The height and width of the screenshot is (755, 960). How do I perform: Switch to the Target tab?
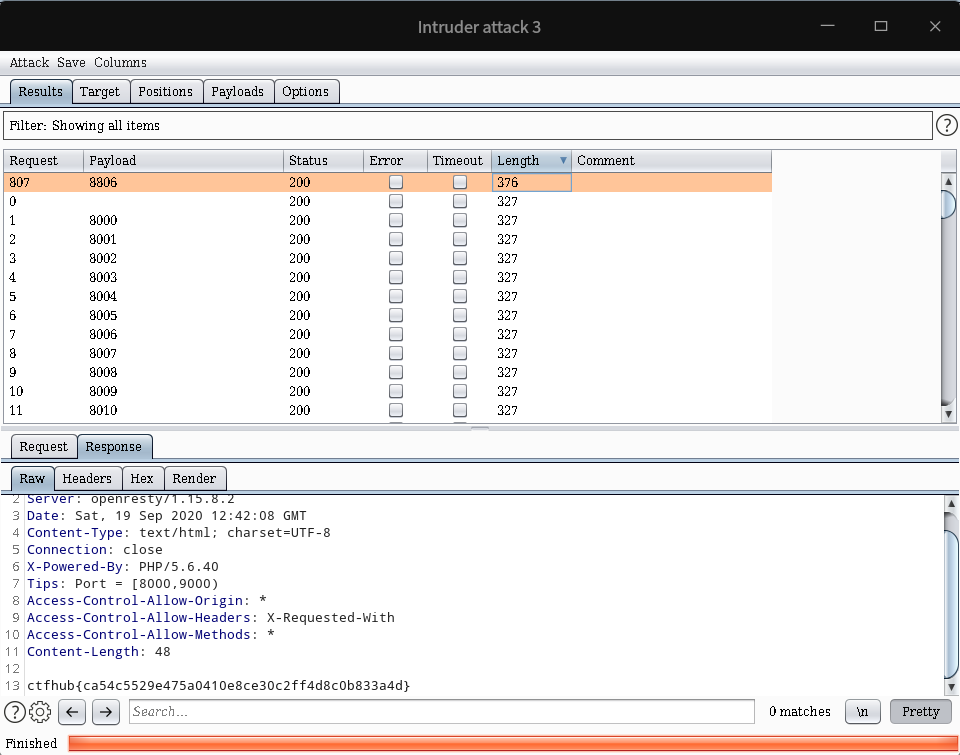100,92
